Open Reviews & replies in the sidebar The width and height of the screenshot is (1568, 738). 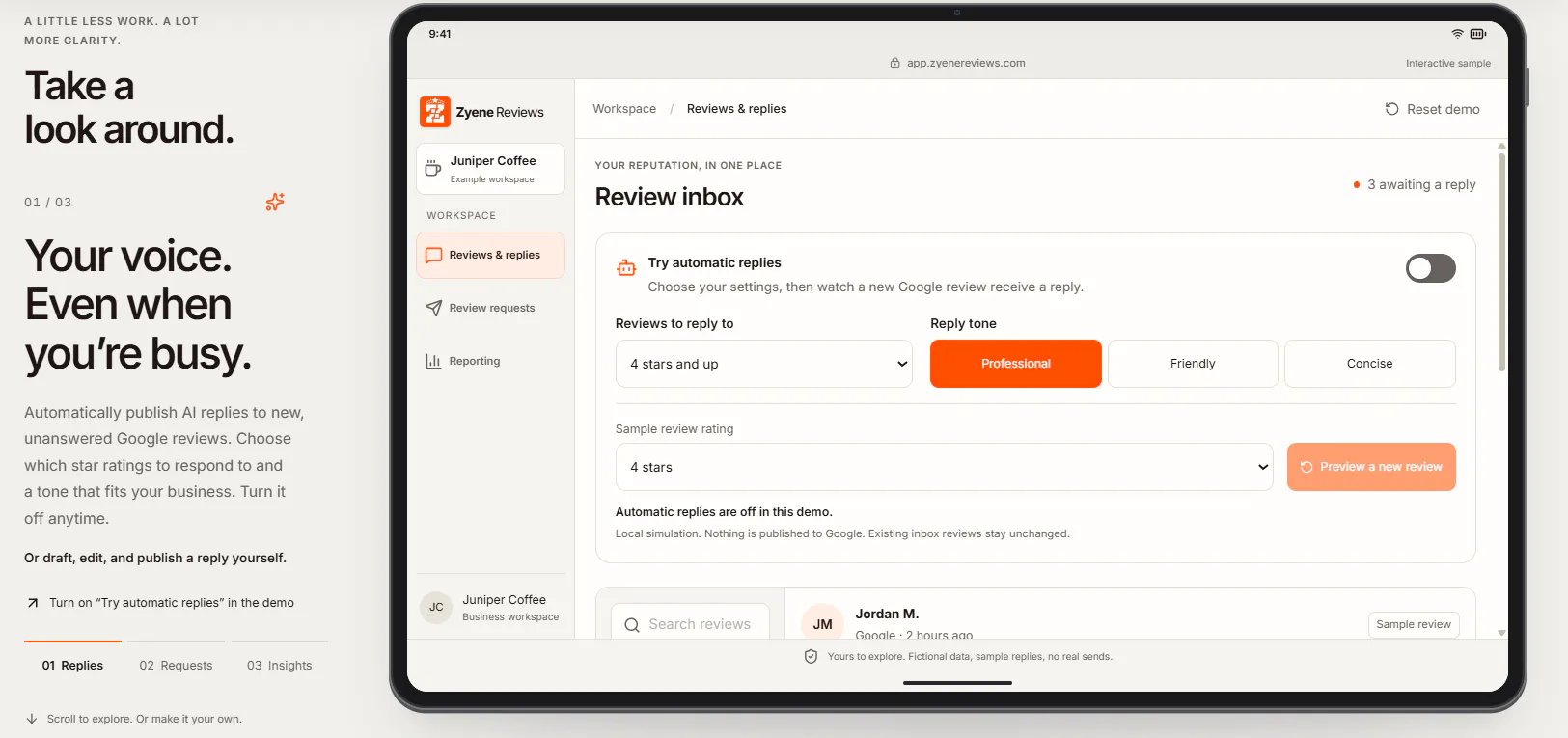[x=490, y=256]
